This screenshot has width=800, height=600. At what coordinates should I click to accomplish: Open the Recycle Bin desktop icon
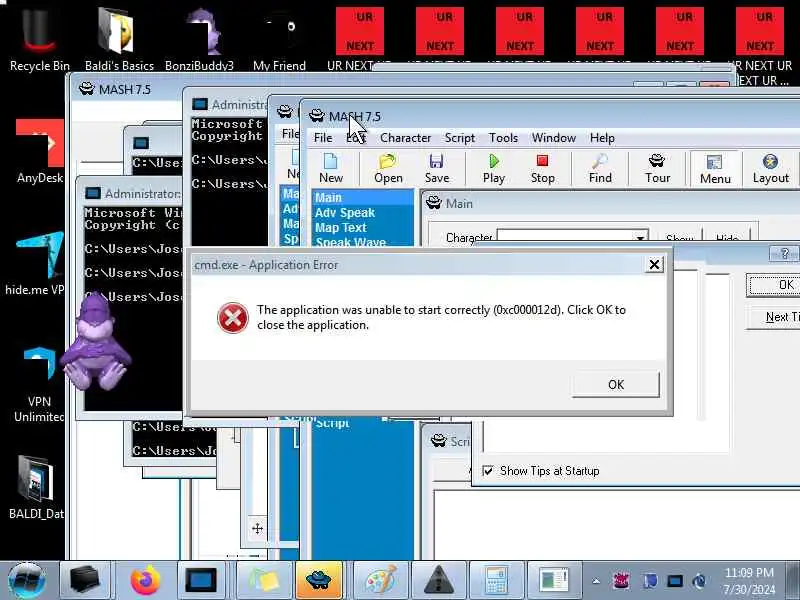pyautogui.click(x=39, y=38)
